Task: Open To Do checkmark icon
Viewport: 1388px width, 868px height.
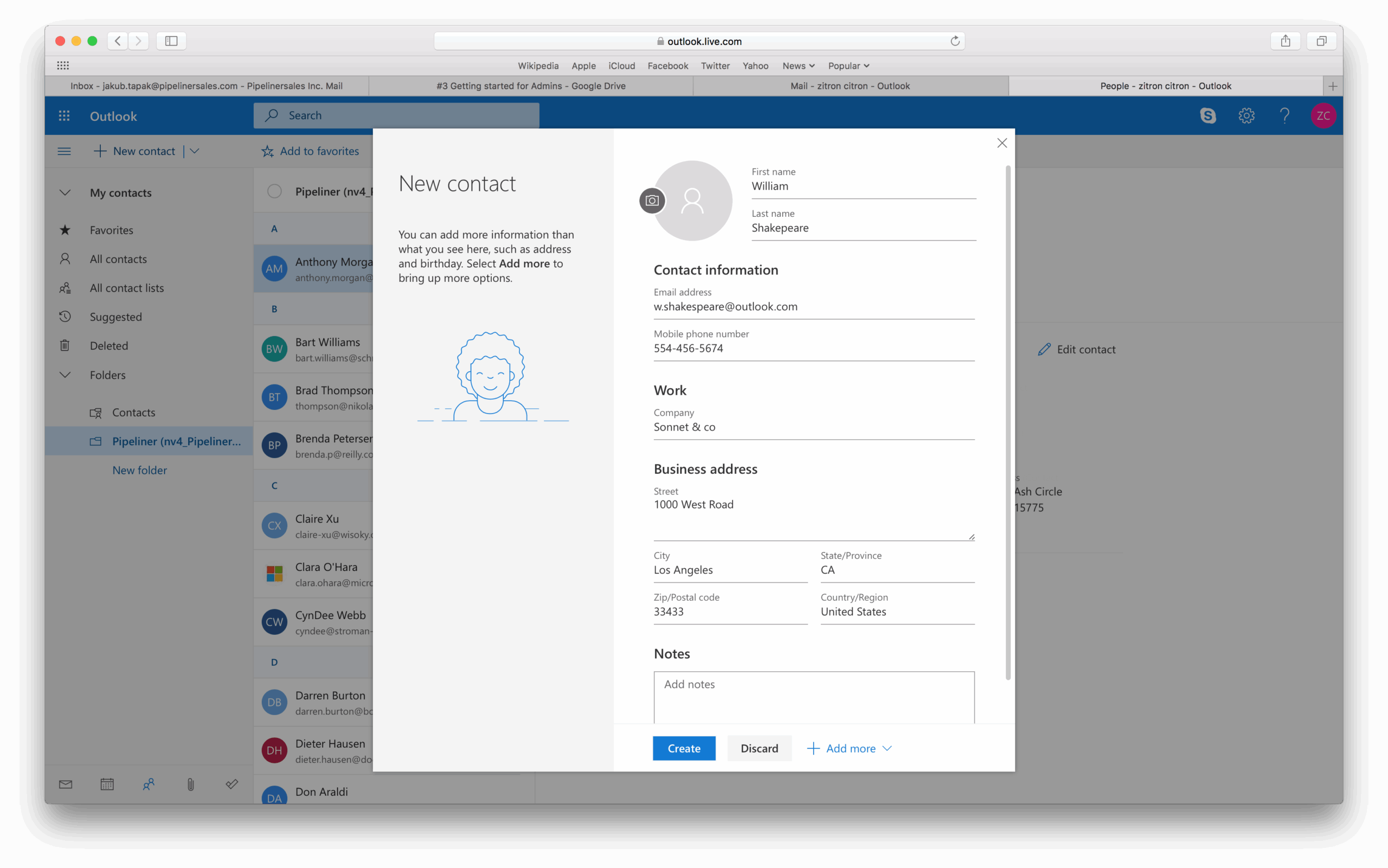Action: [x=232, y=784]
